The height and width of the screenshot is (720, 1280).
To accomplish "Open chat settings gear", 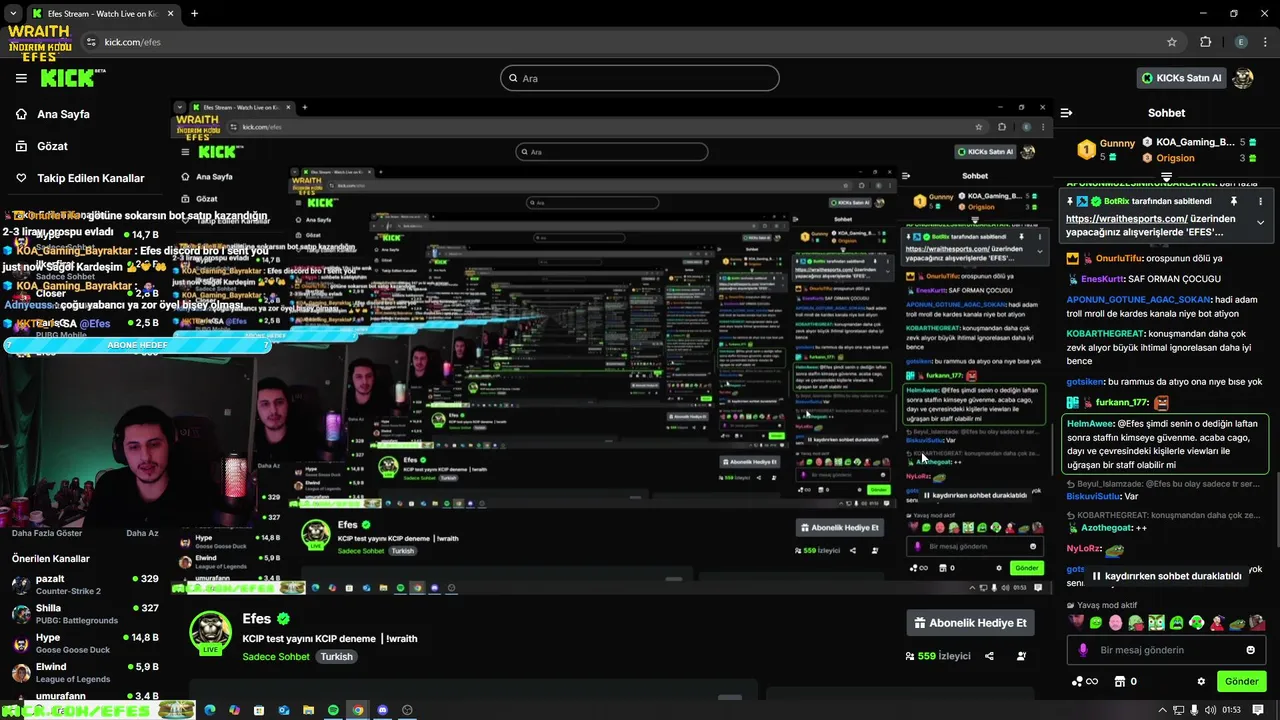I will click(1201, 681).
